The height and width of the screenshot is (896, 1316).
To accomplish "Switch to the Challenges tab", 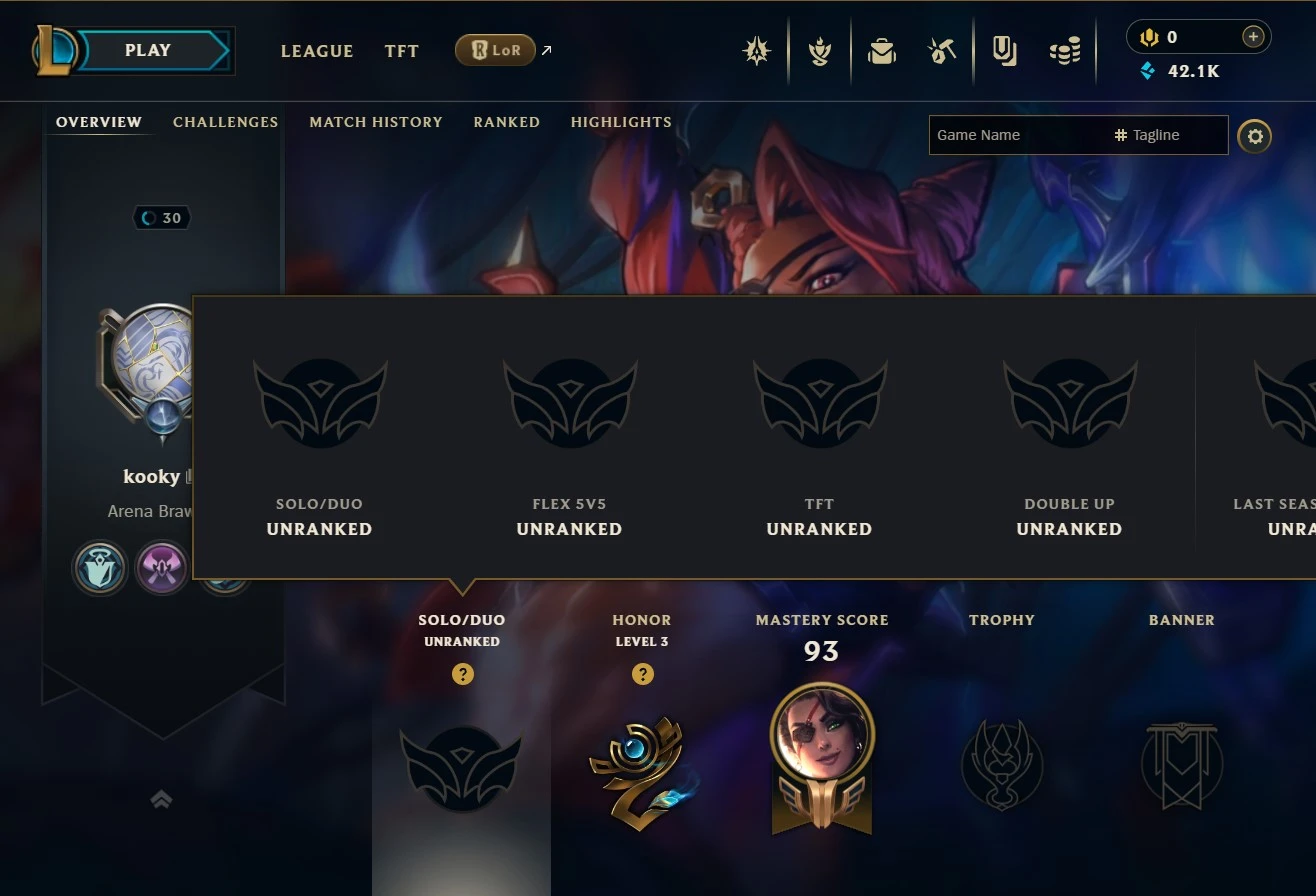I will [226, 122].
